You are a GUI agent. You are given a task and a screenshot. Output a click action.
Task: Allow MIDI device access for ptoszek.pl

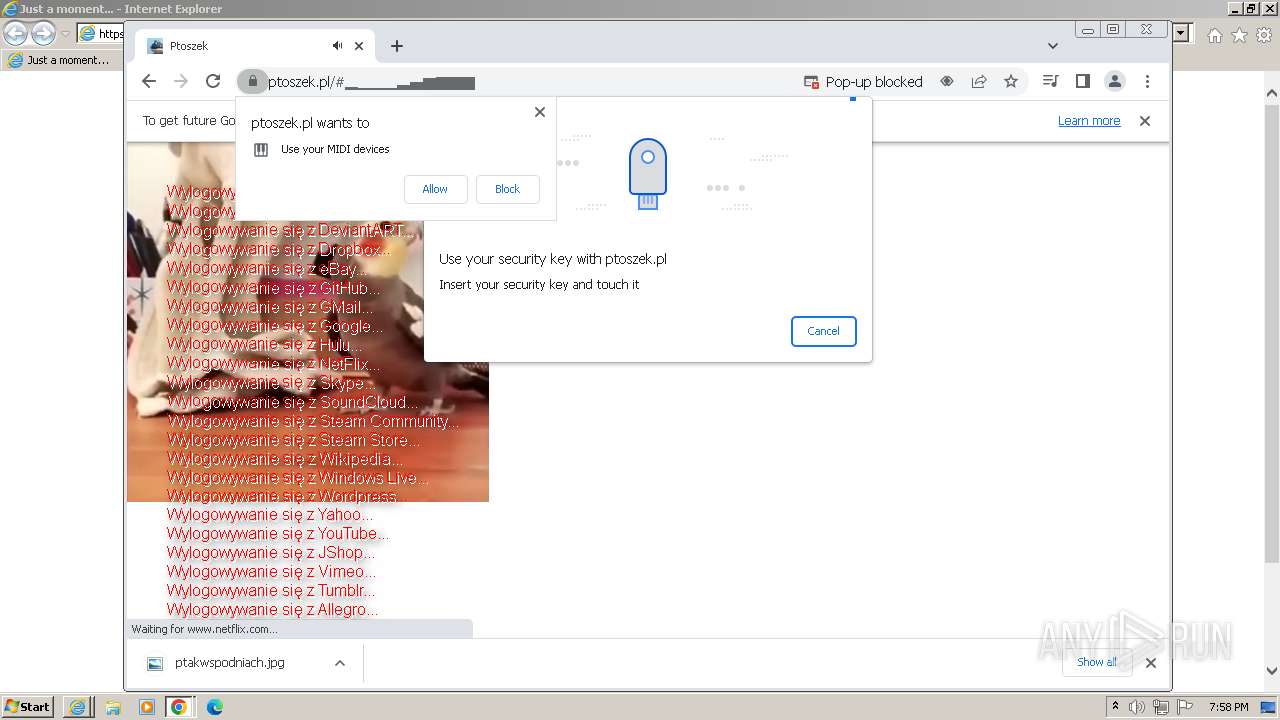click(435, 189)
